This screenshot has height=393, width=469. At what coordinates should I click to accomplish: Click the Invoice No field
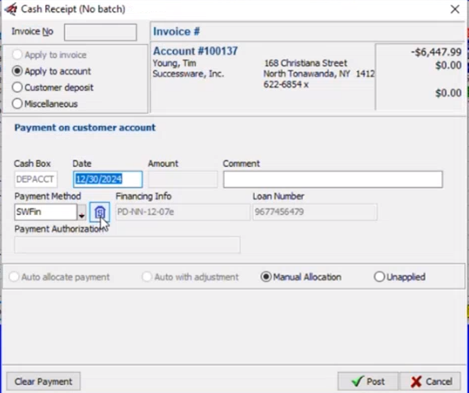point(100,32)
